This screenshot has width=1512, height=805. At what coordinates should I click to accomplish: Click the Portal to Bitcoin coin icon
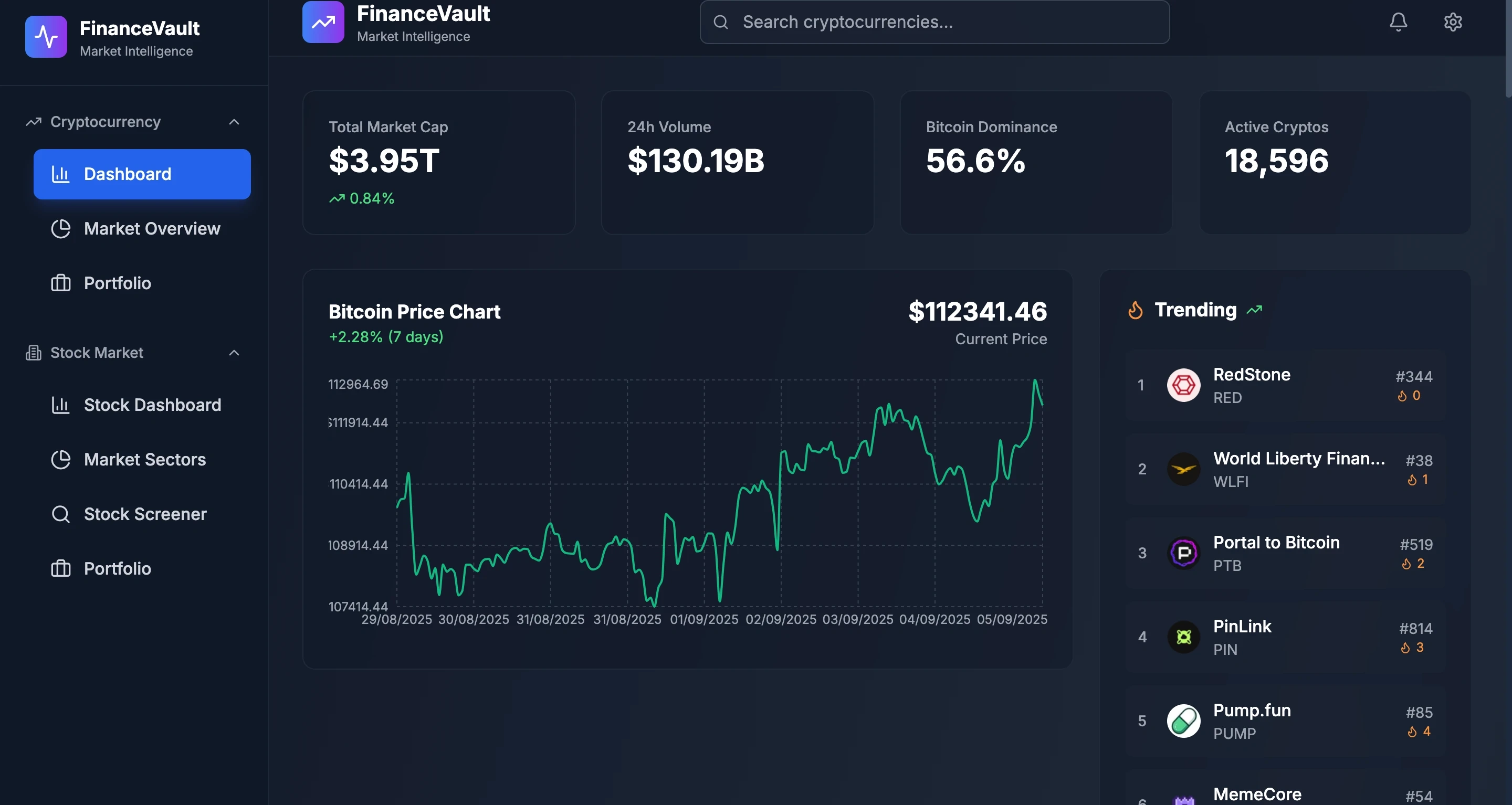point(1183,553)
